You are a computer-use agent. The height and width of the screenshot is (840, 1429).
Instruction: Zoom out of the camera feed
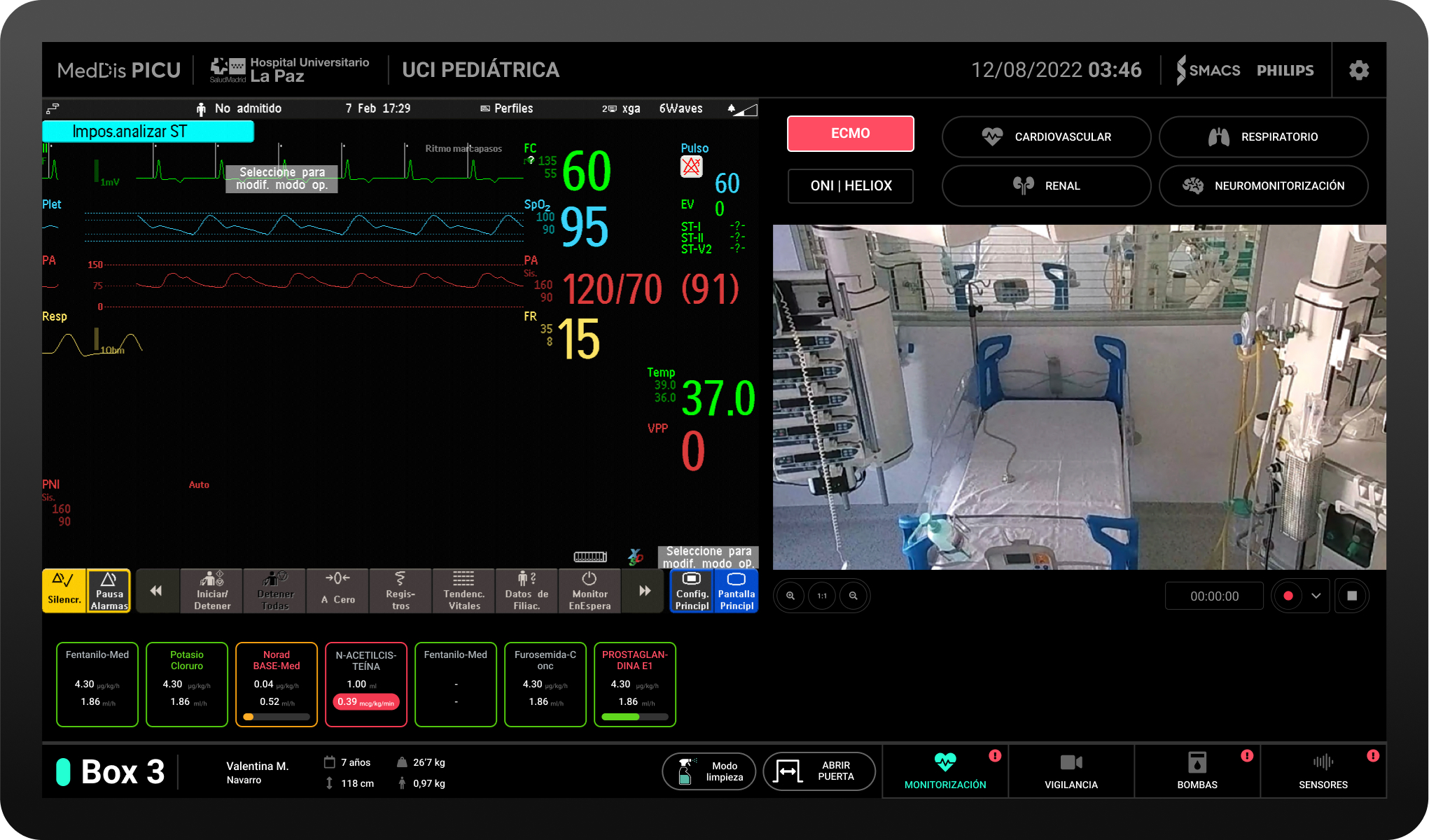coord(853,596)
